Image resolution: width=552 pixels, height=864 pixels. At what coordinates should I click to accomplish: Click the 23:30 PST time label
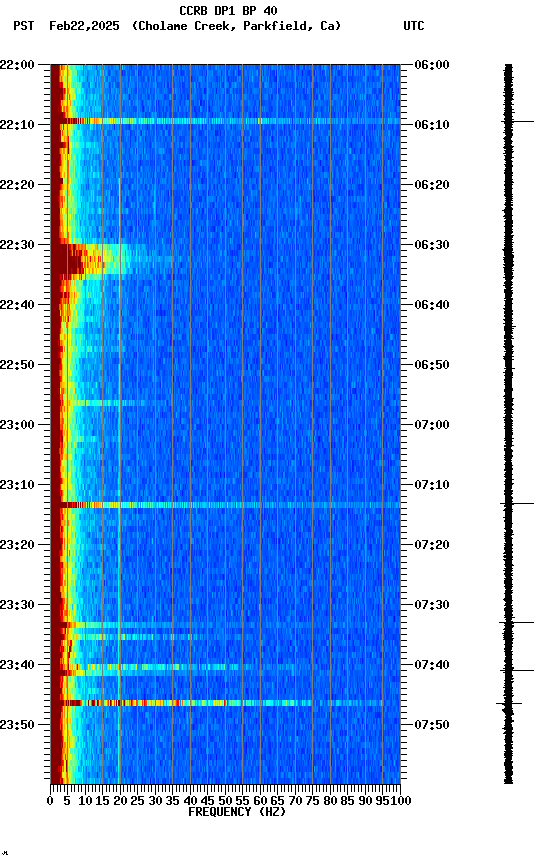(17, 606)
